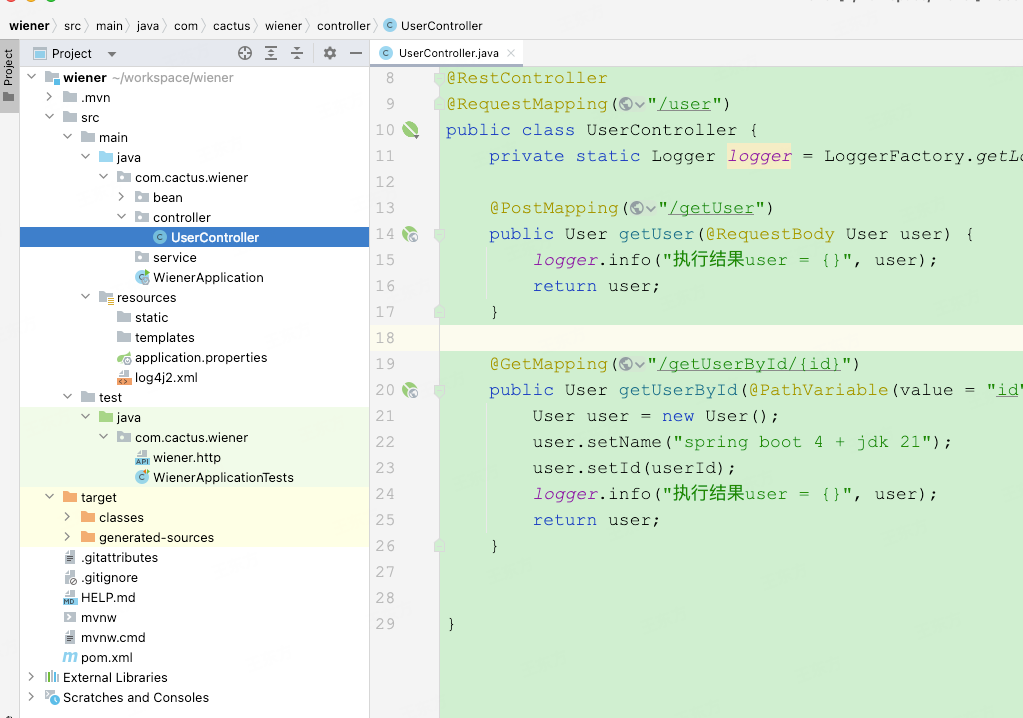
Task: Click the Expand All icon in Project panel
Action: click(x=271, y=53)
